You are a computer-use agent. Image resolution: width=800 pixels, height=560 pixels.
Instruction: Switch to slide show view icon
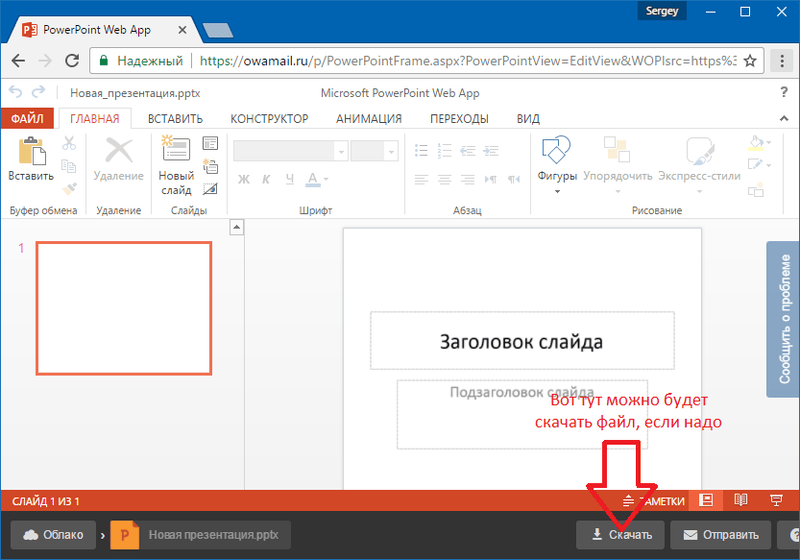(775, 500)
